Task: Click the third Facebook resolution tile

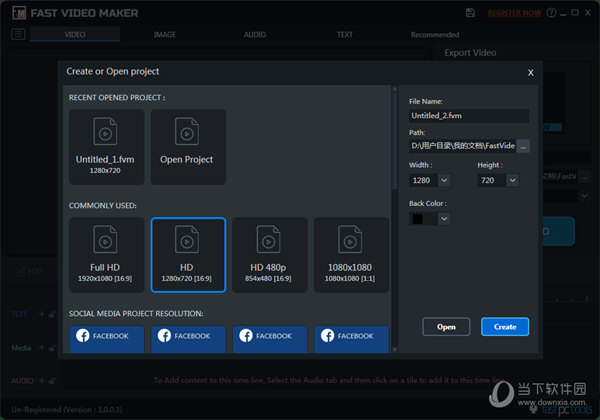Action: pos(269,339)
